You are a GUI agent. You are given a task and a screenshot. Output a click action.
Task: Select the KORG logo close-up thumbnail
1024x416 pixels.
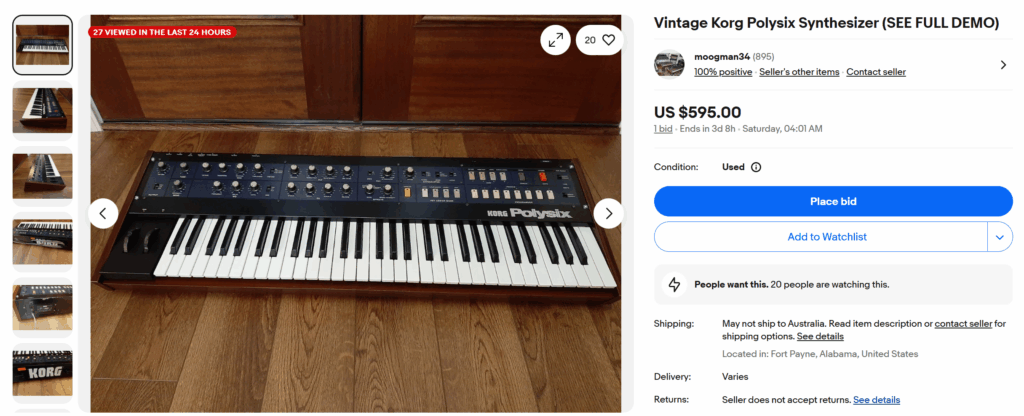(42, 373)
